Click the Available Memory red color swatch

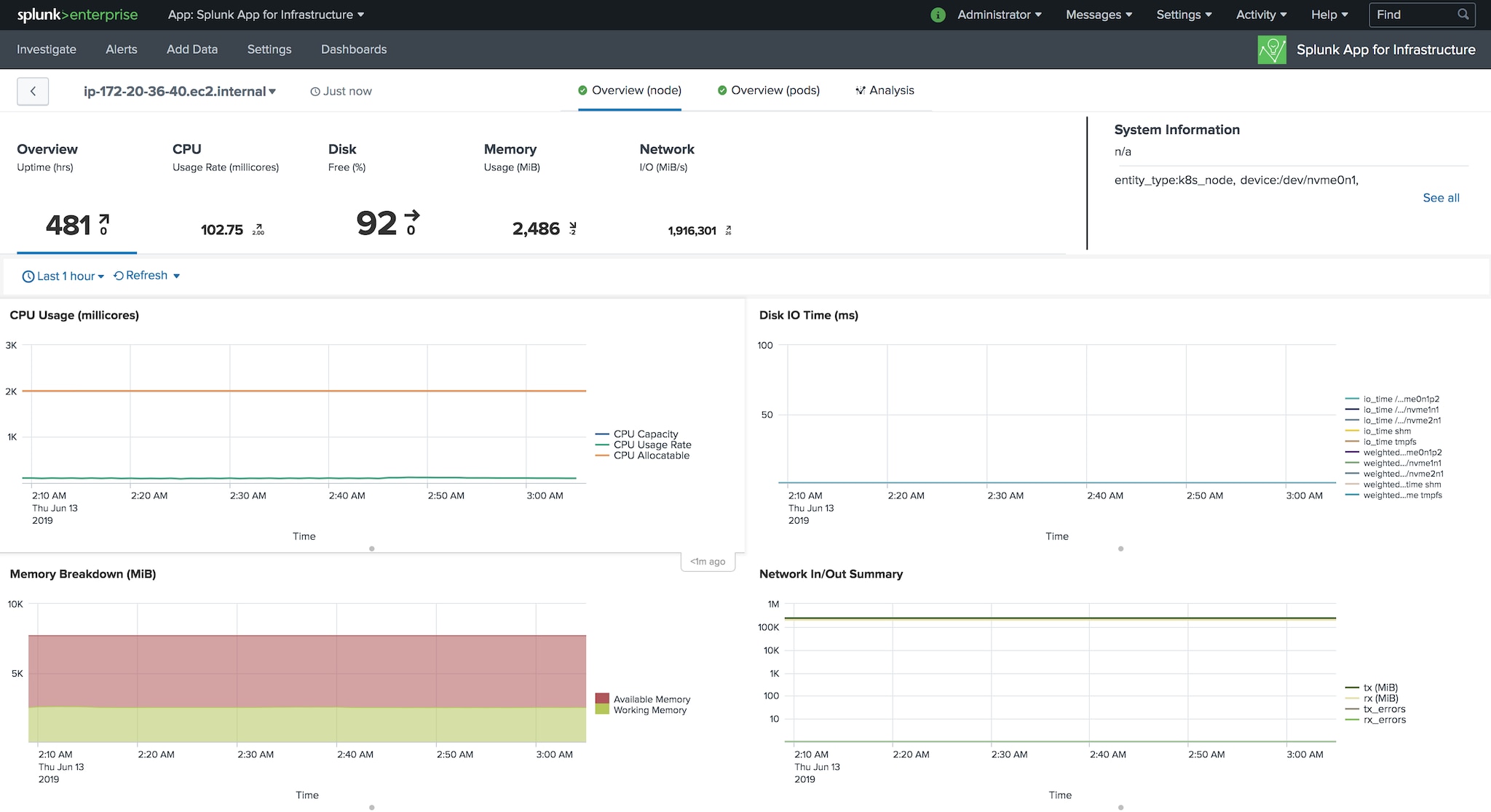tap(602, 698)
